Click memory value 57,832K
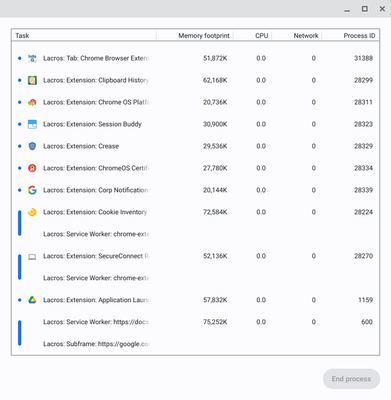Screen dimensions: 391x400 point(215,300)
